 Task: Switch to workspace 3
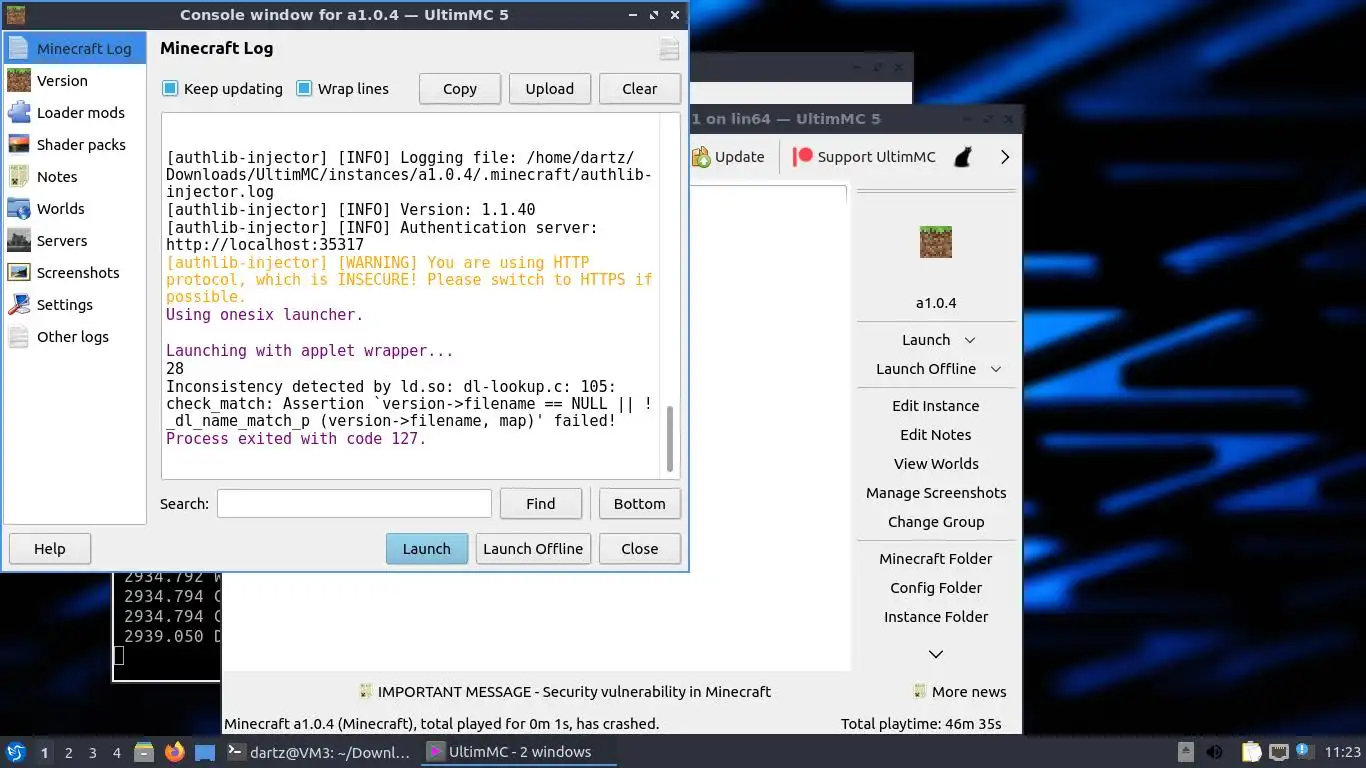[x=93, y=752]
